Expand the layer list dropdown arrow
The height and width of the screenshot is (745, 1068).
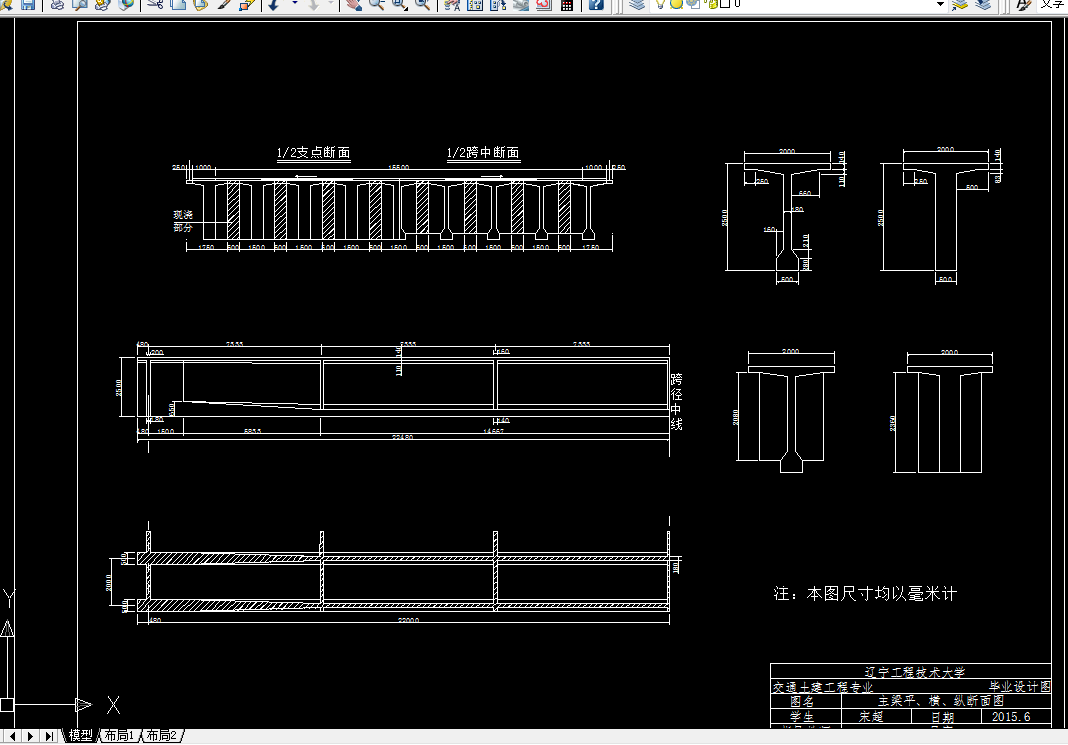(941, 4)
